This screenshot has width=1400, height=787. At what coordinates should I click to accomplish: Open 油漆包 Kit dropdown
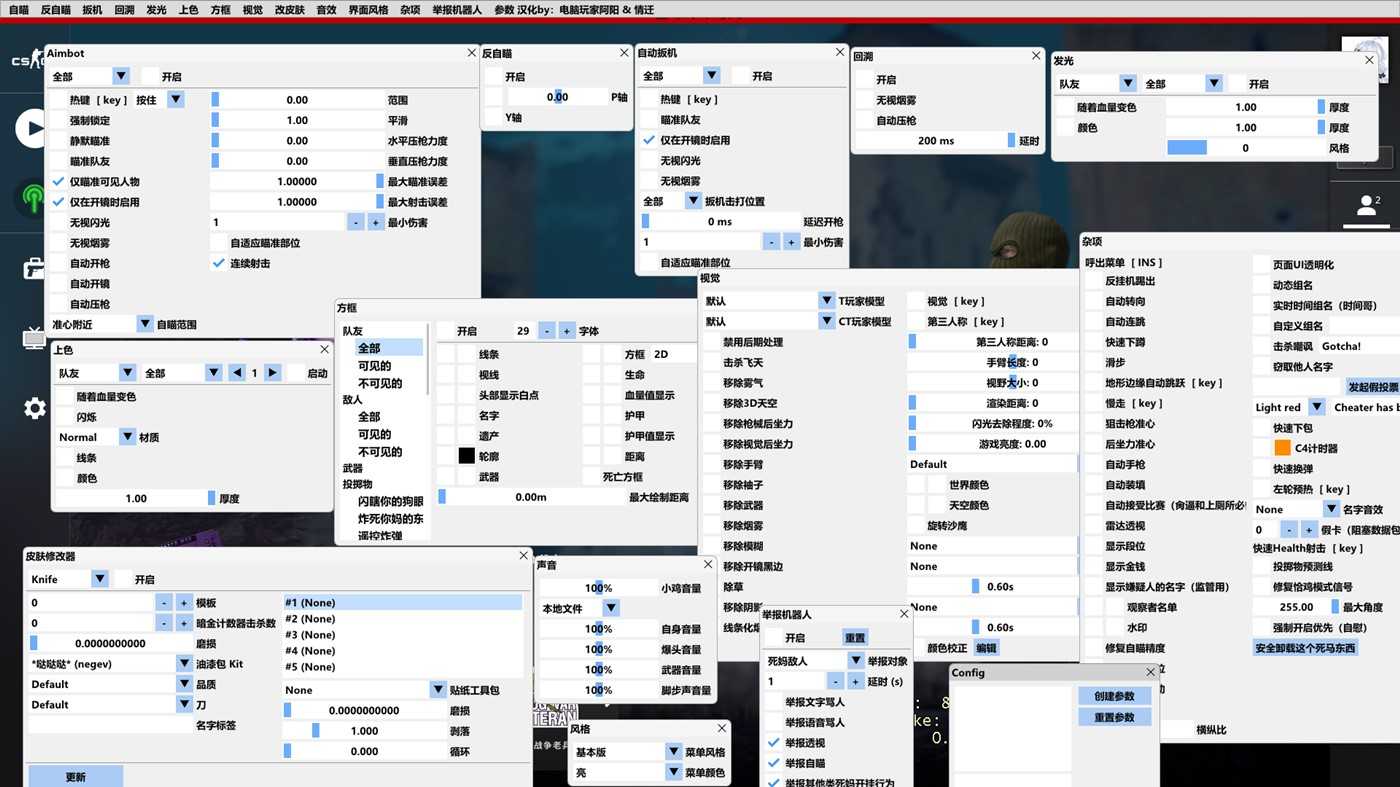(x=110, y=664)
